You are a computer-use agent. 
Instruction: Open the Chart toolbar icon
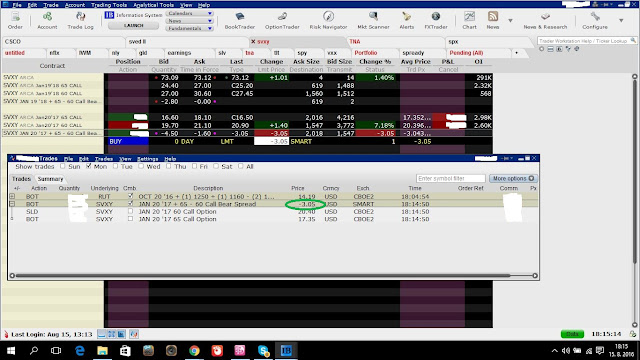469,21
